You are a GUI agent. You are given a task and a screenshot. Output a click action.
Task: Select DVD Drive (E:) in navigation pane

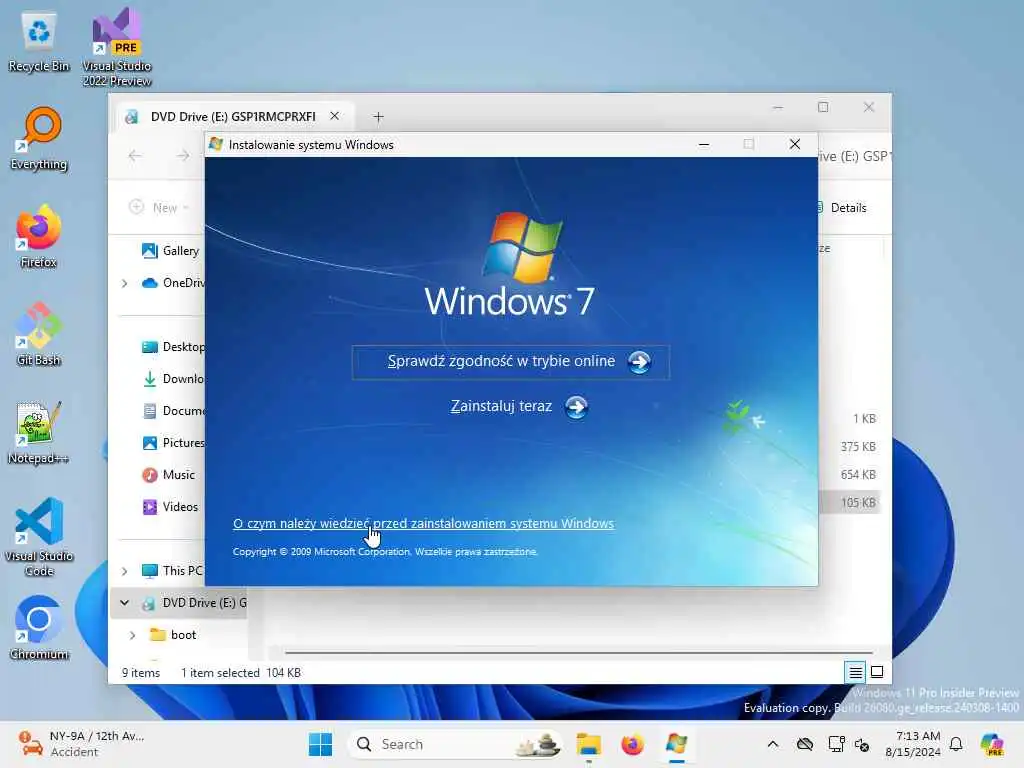click(194, 603)
